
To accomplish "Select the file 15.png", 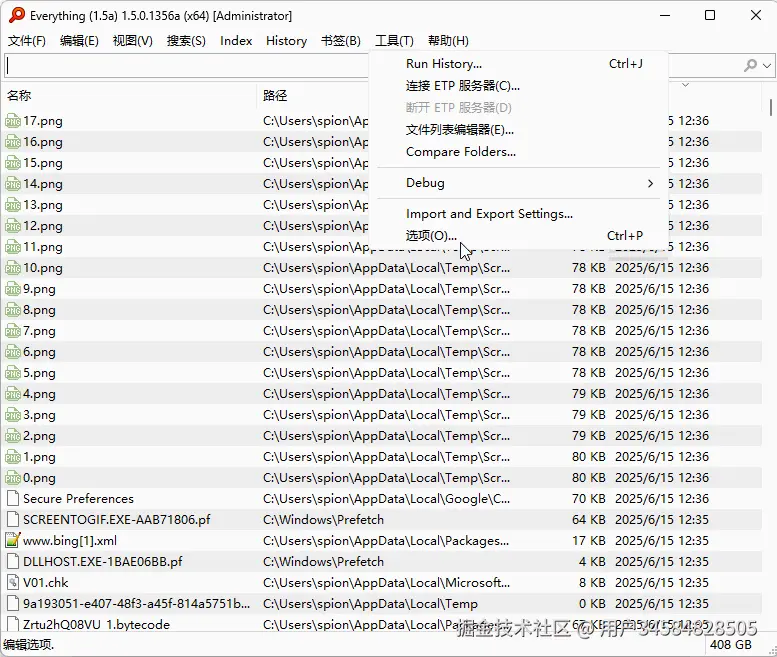I will point(43,163).
